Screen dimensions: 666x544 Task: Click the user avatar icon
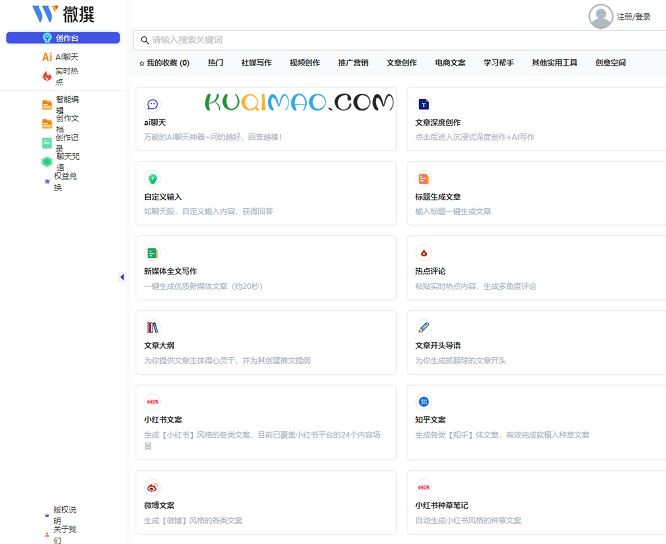coord(601,17)
